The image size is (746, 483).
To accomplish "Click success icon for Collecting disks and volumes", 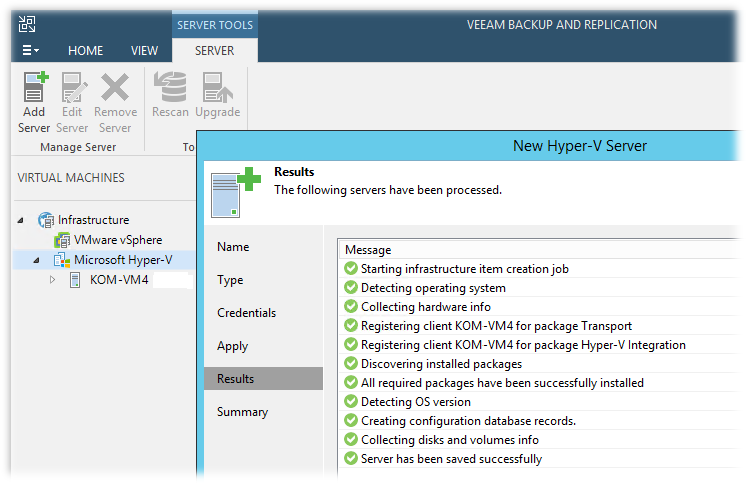I will point(351,440).
